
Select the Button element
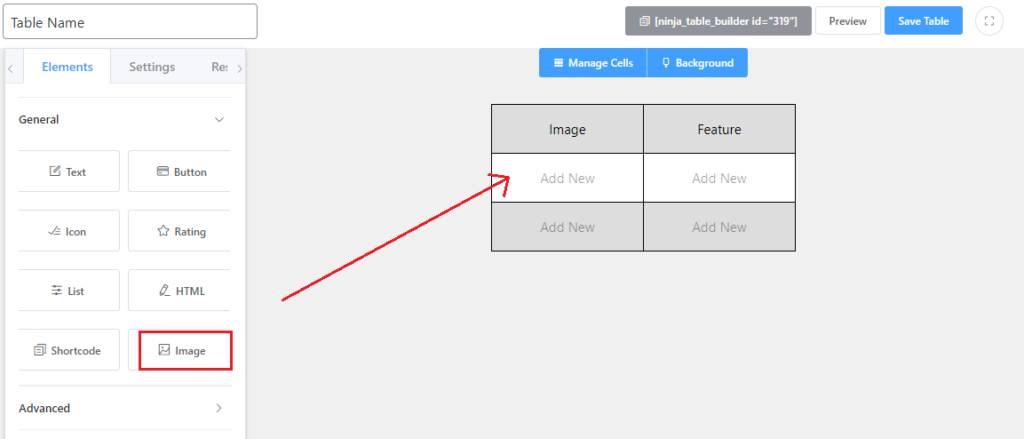[179, 172]
